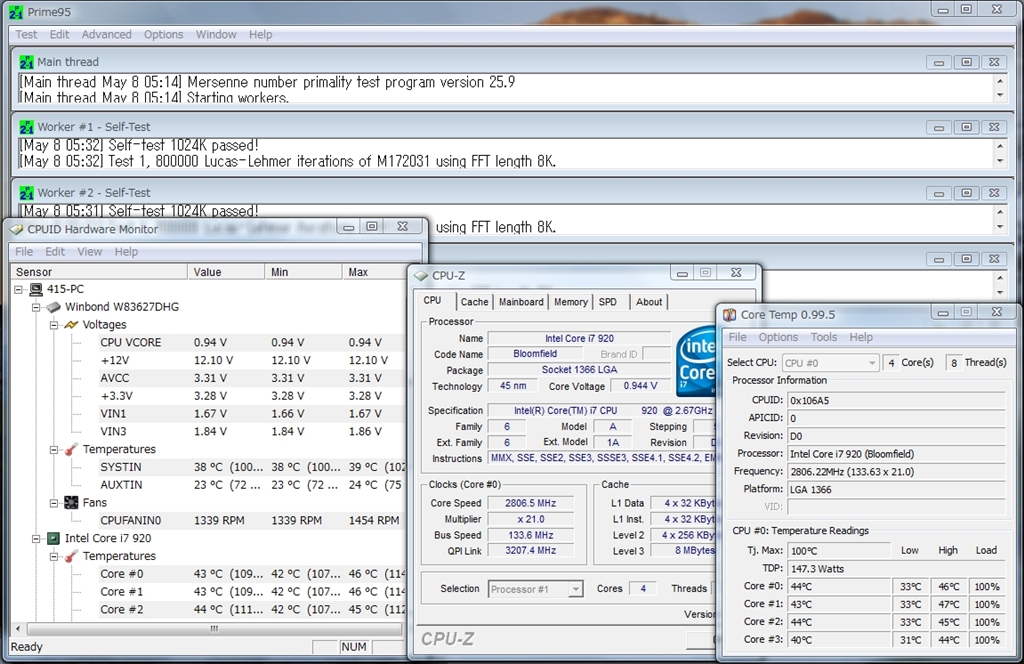
Task: Click the Intel Core i7 logo badge
Action: click(x=696, y=363)
